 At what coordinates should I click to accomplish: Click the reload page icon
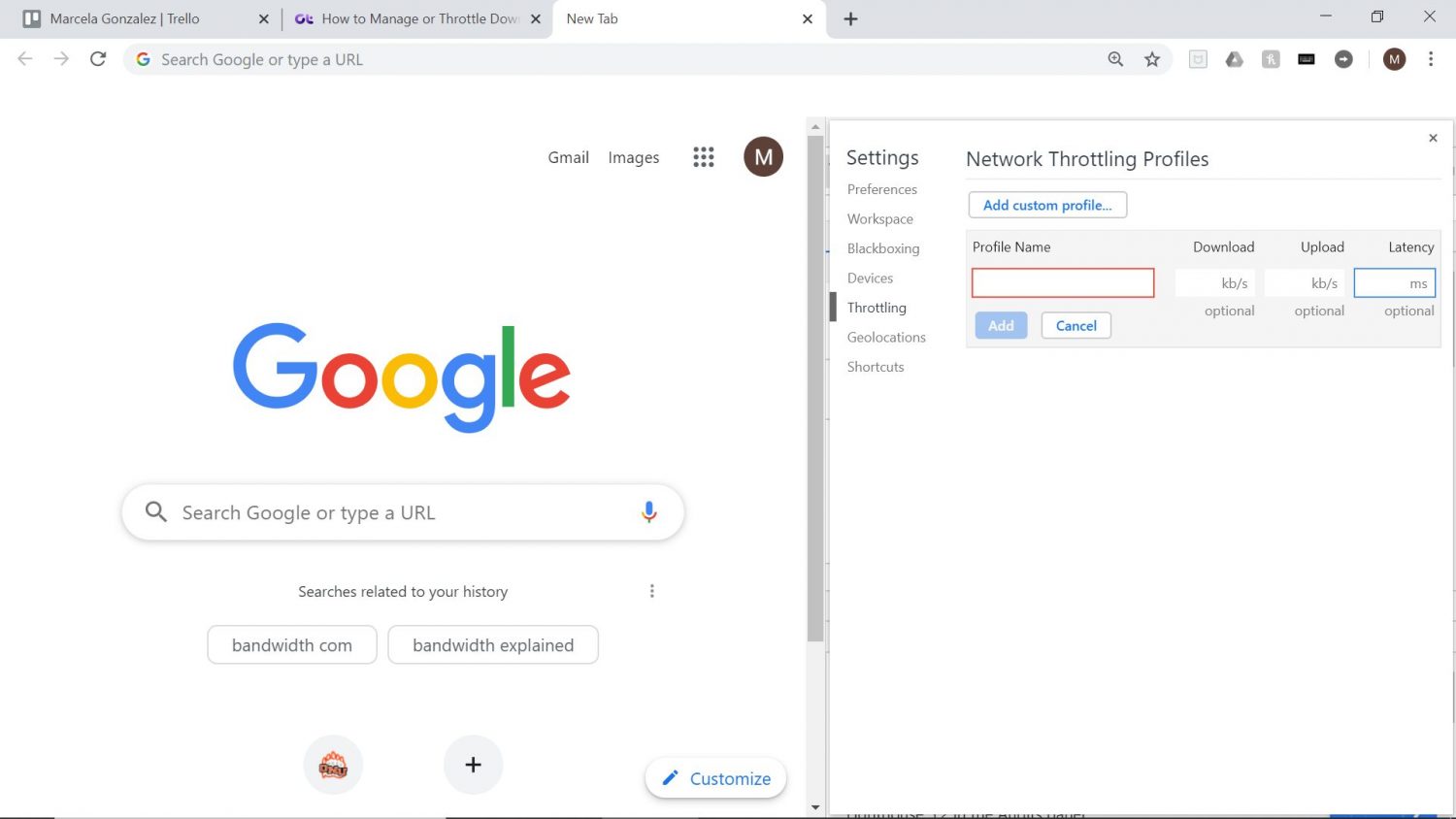[x=98, y=59]
